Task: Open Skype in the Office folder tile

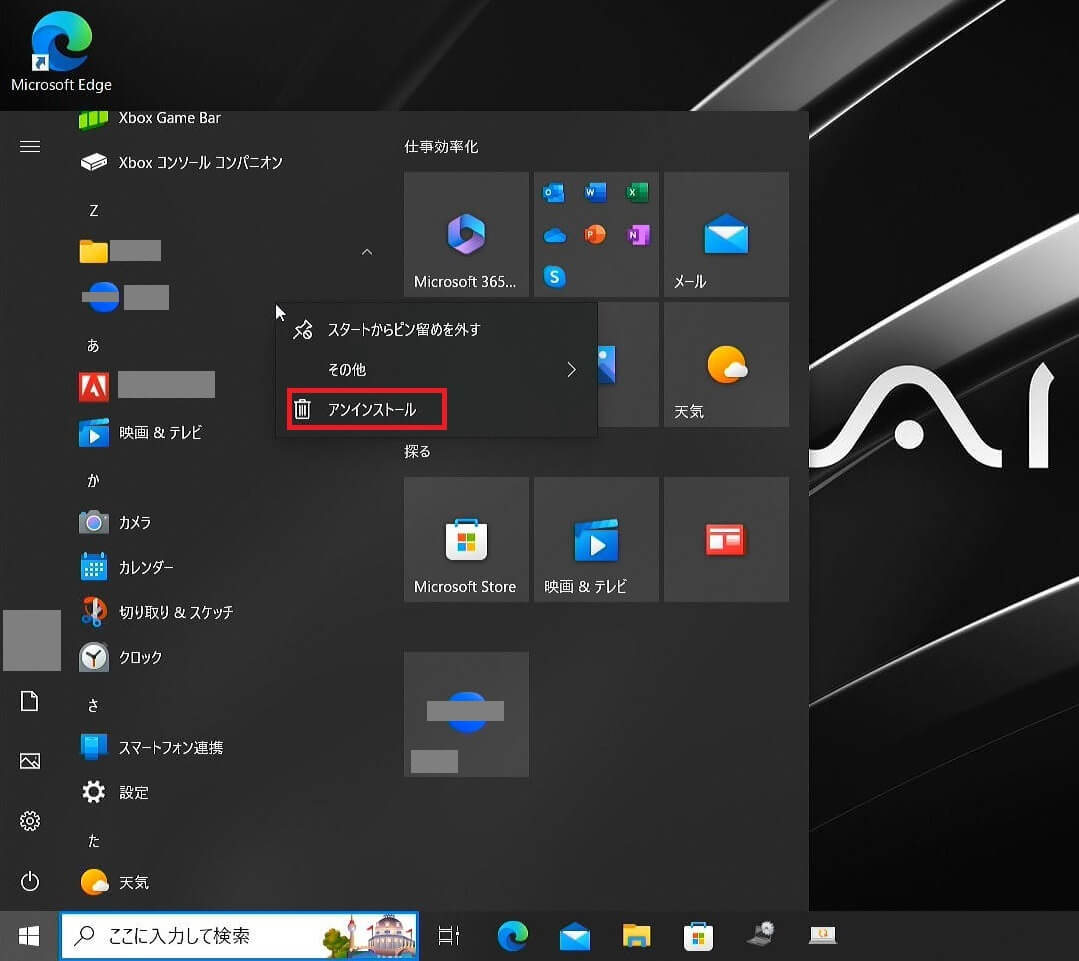Action: pyautogui.click(x=554, y=277)
